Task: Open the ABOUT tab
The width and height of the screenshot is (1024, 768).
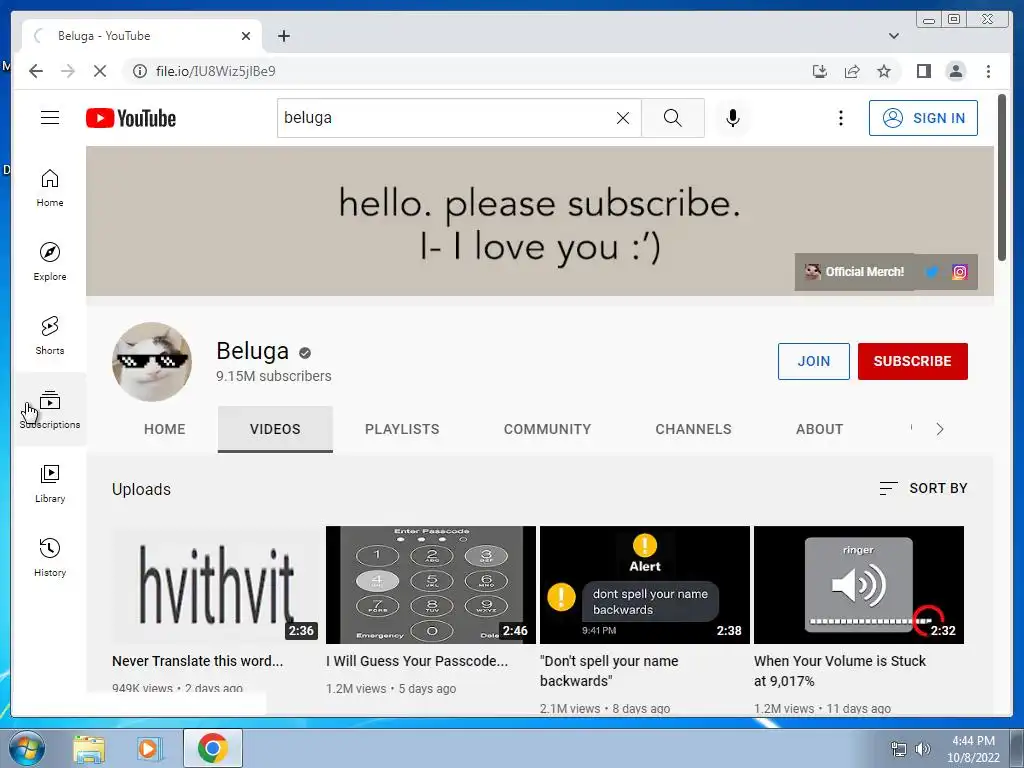Action: click(x=820, y=429)
